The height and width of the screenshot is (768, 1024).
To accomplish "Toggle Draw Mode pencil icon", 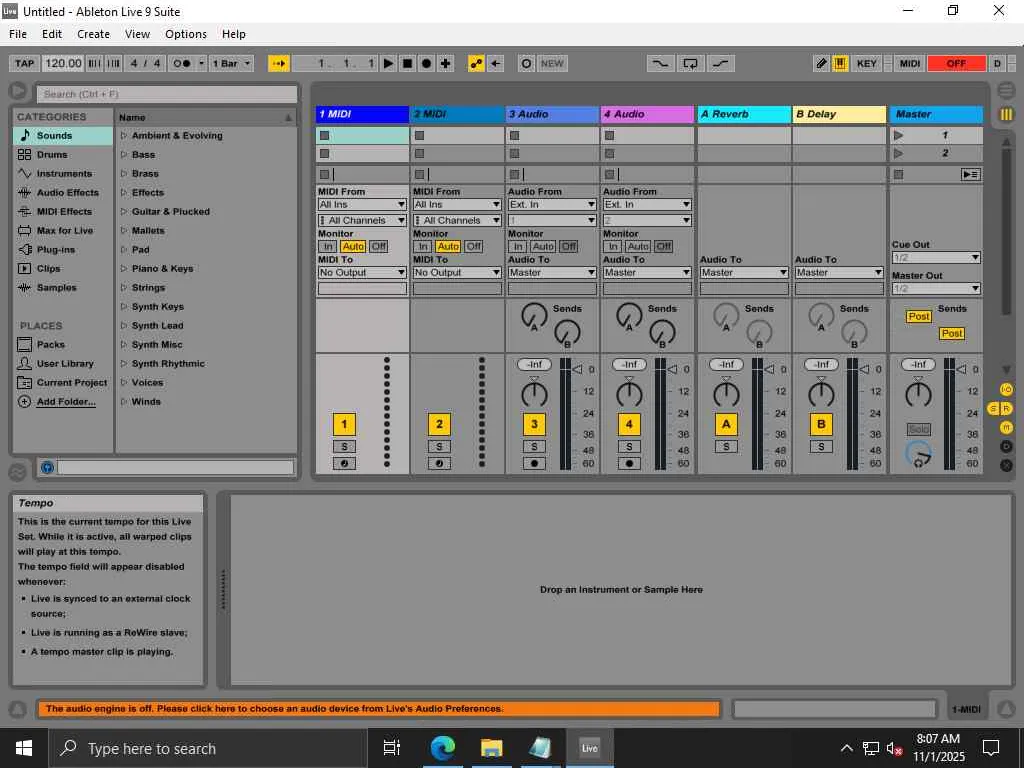I will tap(822, 63).
